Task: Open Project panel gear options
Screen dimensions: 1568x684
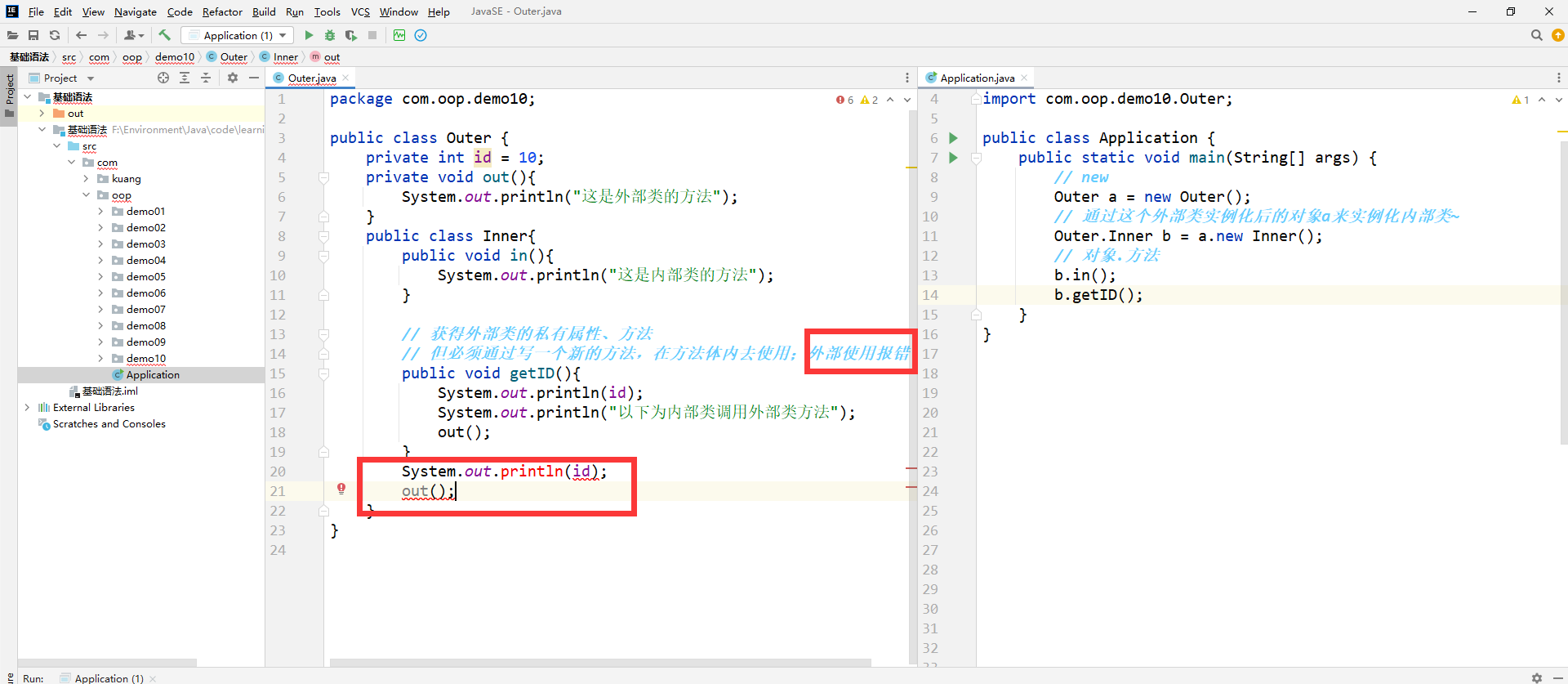Action: (233, 78)
